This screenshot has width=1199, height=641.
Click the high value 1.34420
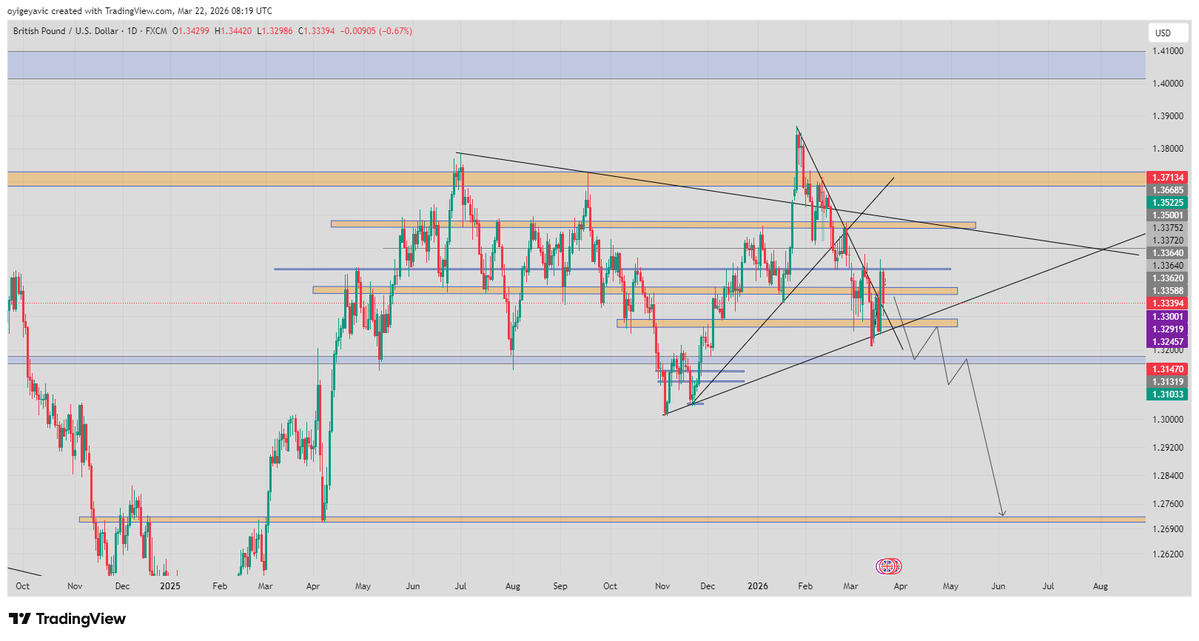tap(235, 31)
